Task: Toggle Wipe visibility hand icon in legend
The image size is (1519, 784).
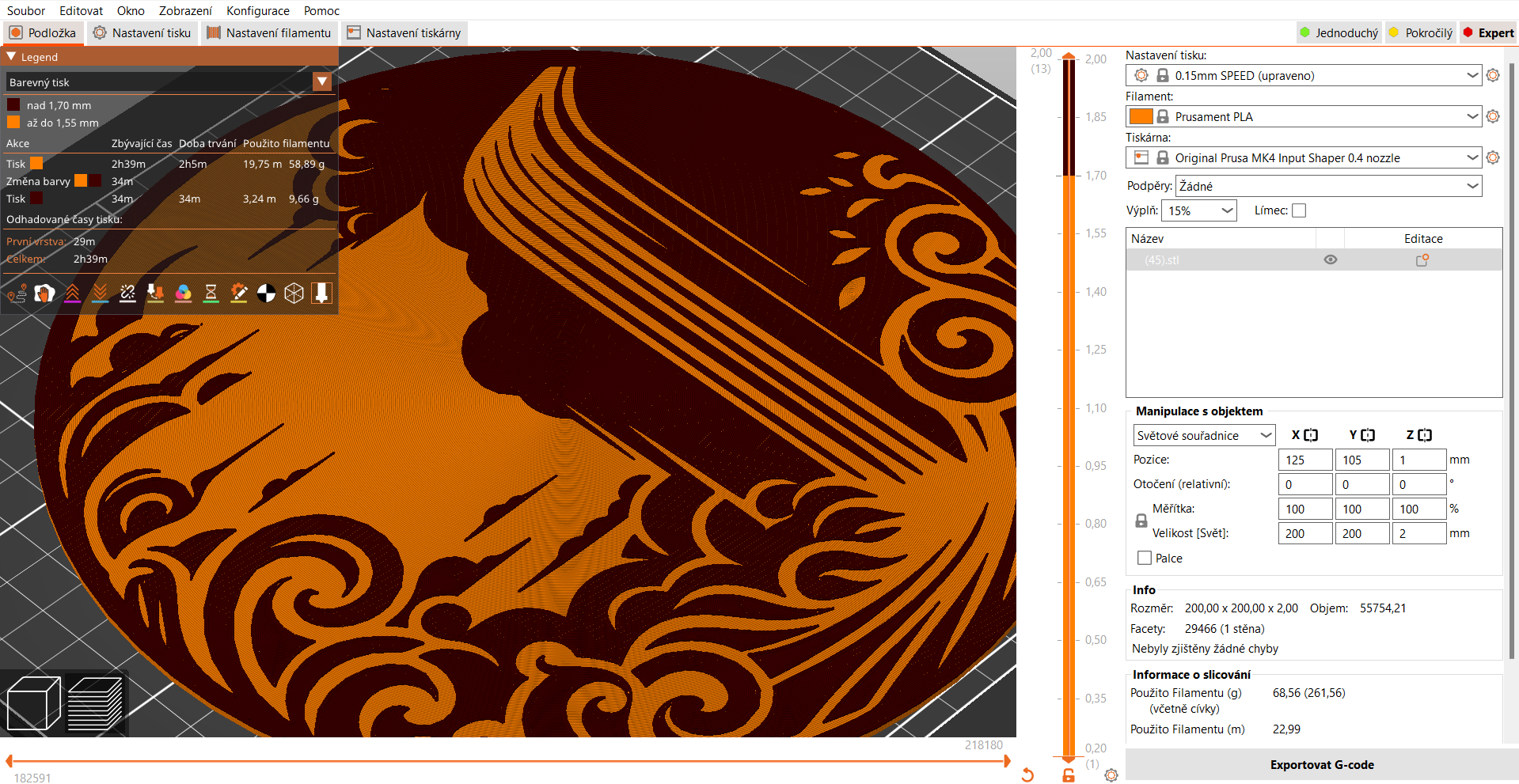Action: pyautogui.click(x=44, y=294)
